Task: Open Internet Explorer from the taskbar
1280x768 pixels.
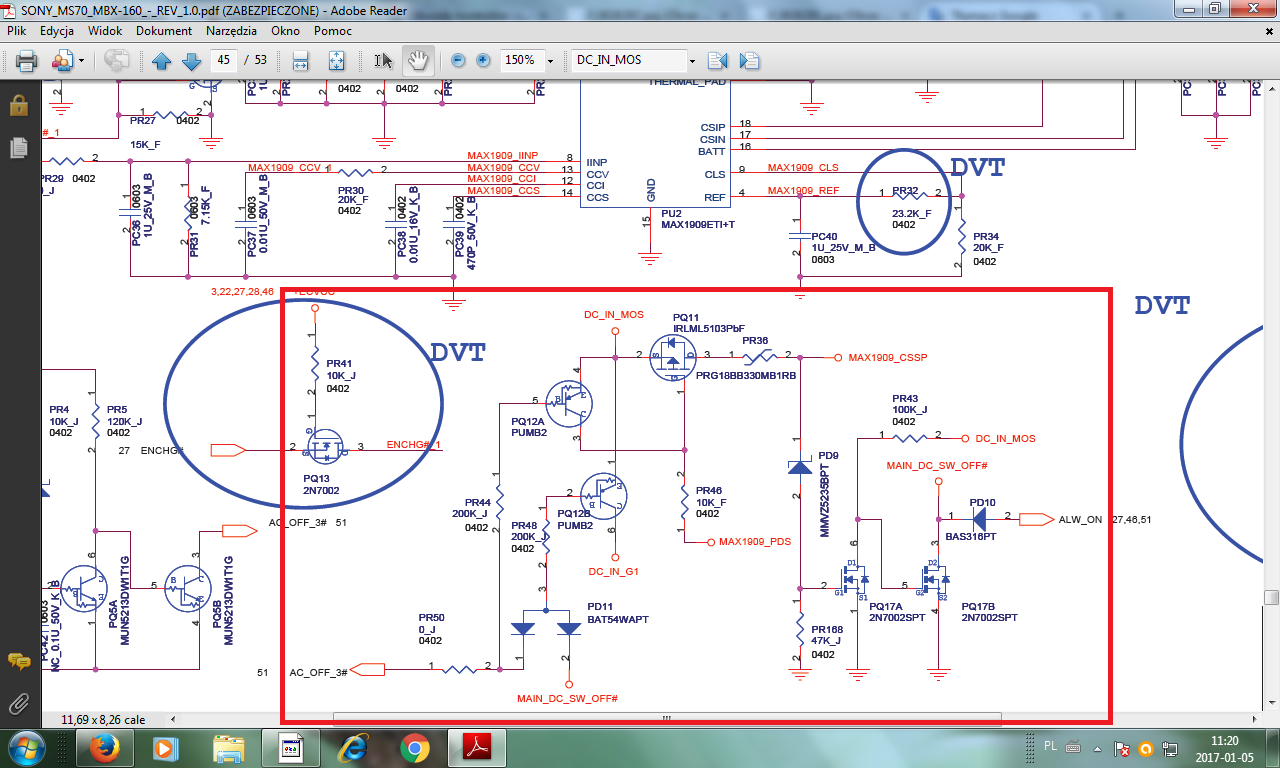Action: click(353, 747)
